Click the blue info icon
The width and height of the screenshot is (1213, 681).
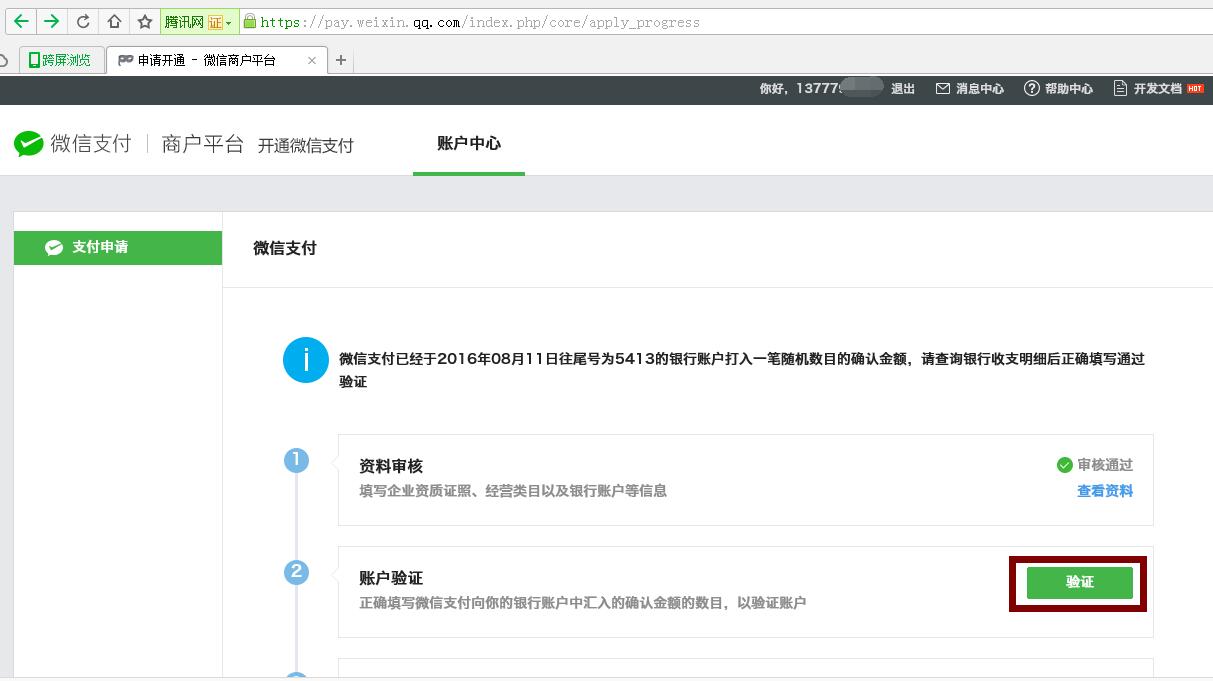click(x=306, y=360)
